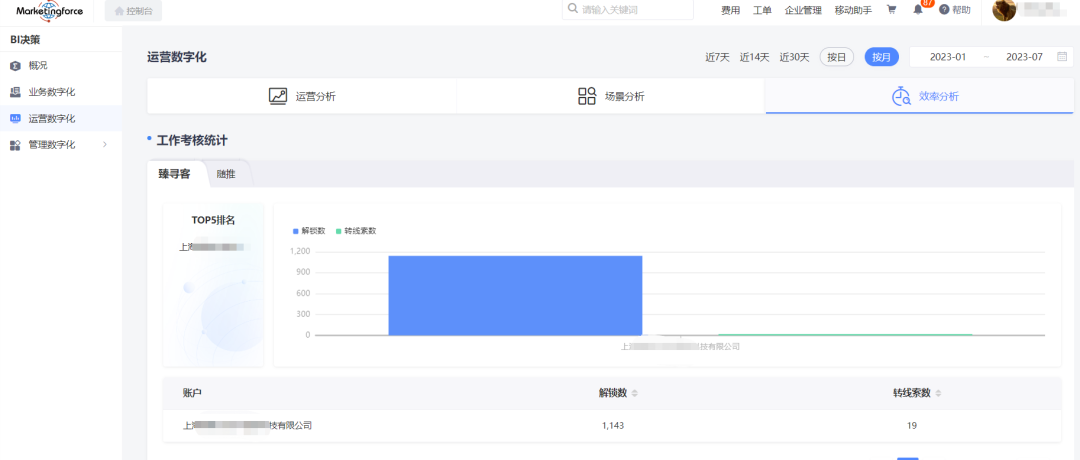Click the shopping cart icon
The height and width of the screenshot is (460, 1080).
click(x=891, y=10)
